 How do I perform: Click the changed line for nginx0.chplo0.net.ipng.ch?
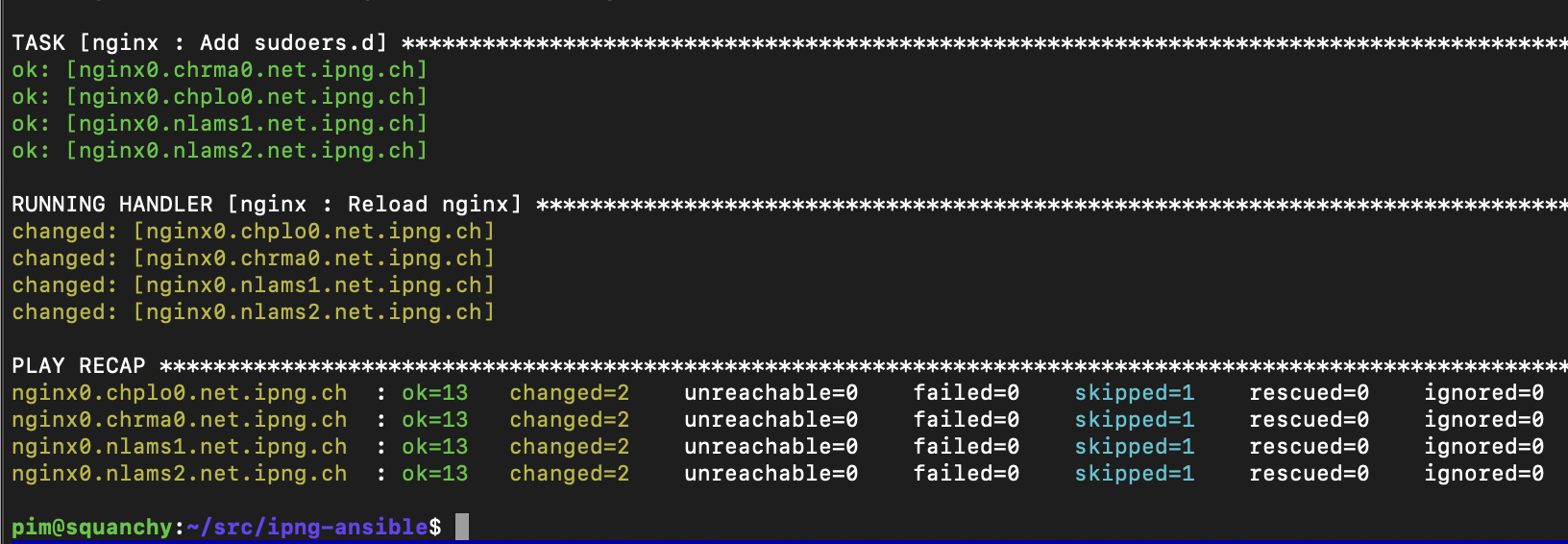pyautogui.click(x=253, y=232)
